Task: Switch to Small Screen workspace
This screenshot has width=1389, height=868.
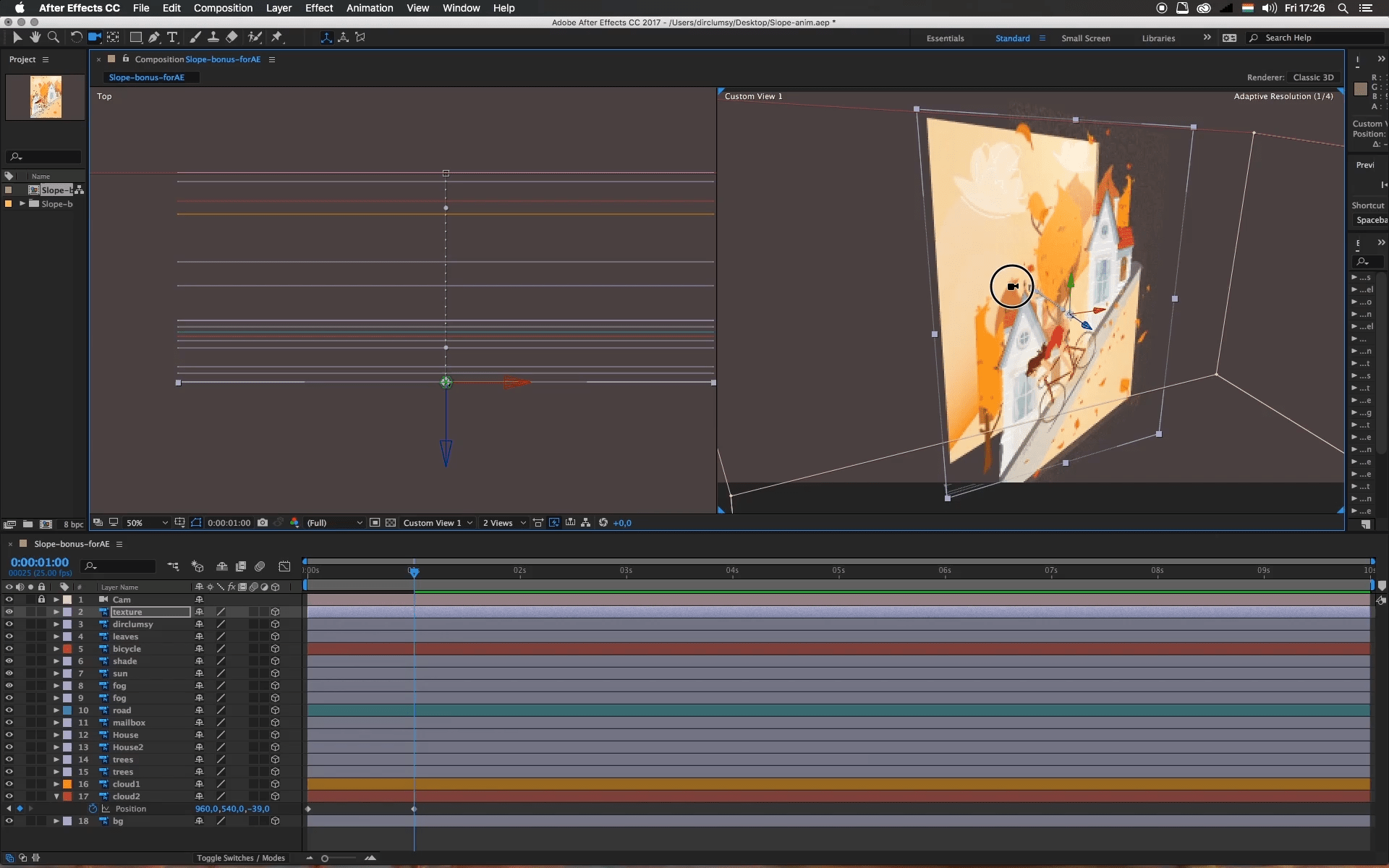Action: click(1085, 38)
